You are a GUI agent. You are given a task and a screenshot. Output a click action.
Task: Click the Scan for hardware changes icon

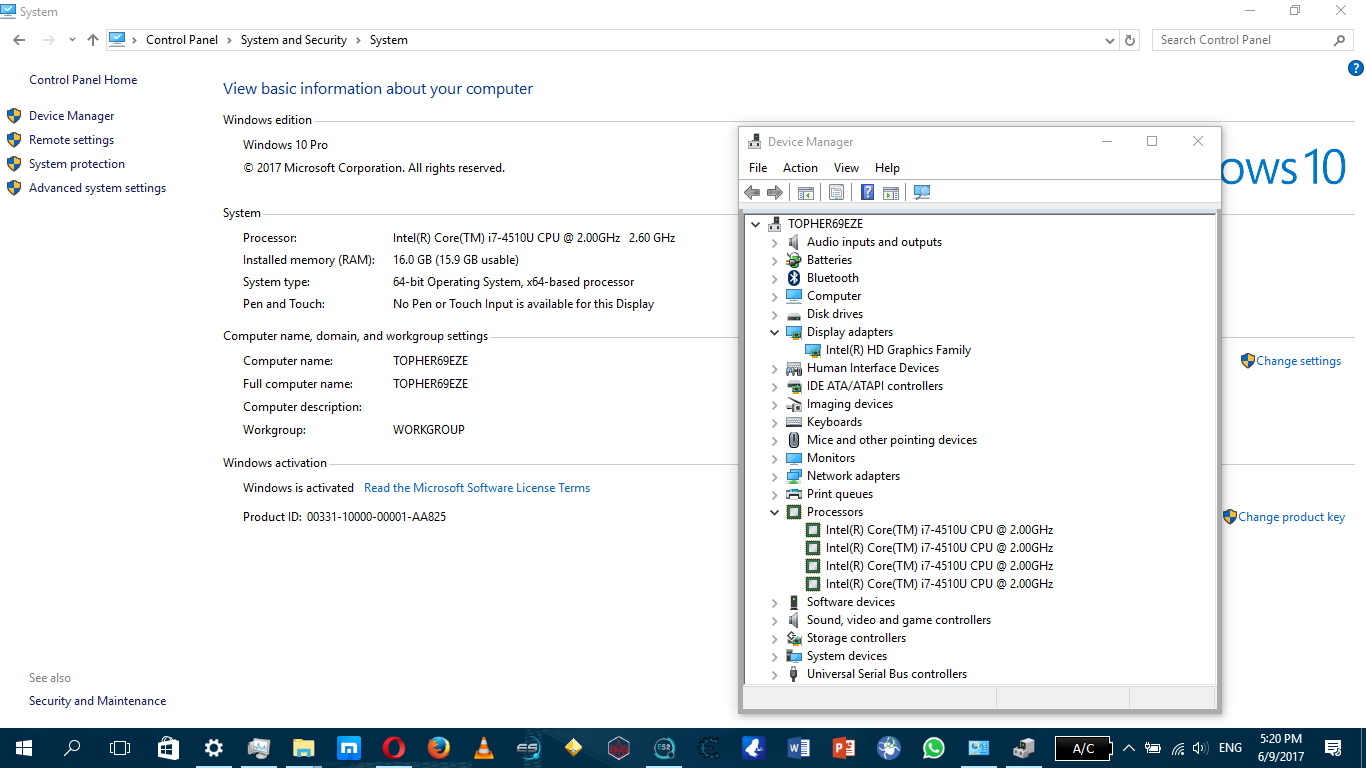(x=922, y=193)
